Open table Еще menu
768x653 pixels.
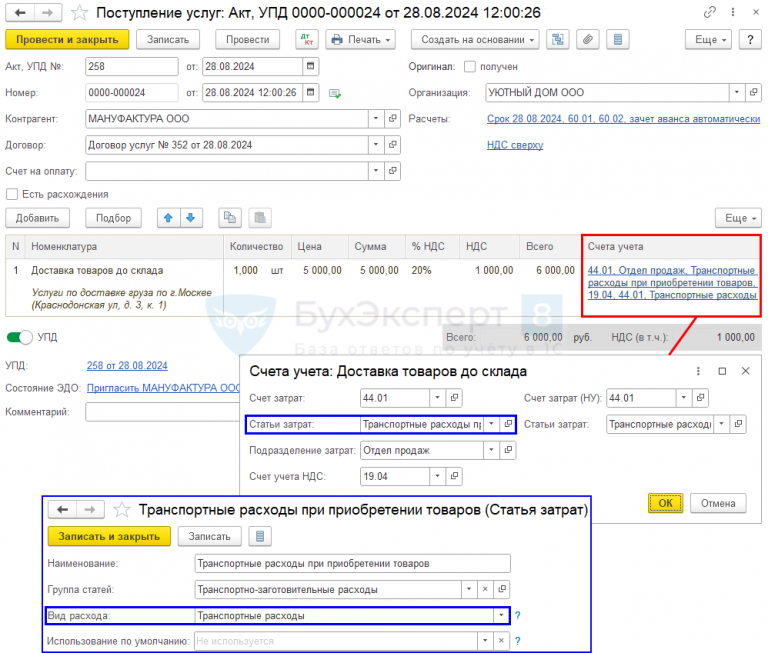(738, 218)
